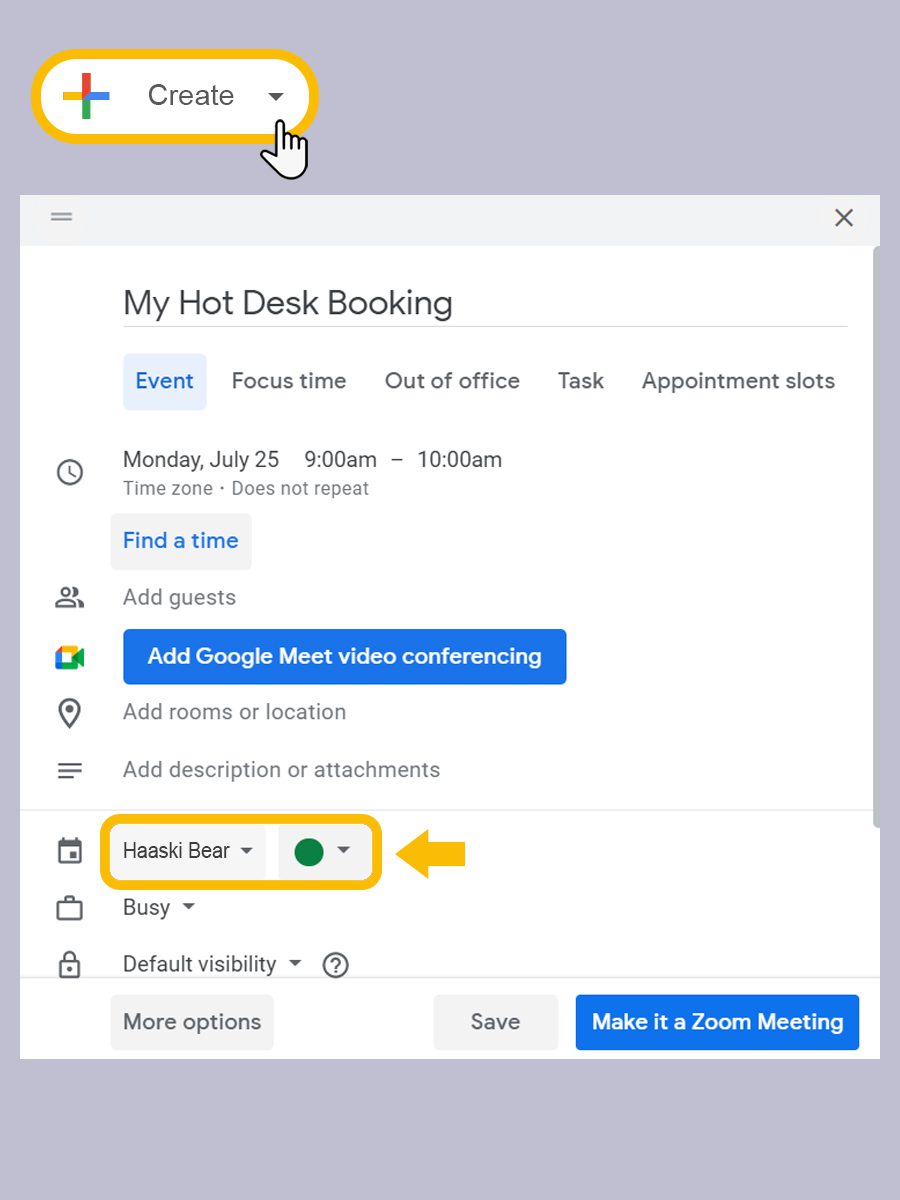Image resolution: width=900 pixels, height=1200 pixels.
Task: Click Add rooms or location field
Action: [235, 712]
